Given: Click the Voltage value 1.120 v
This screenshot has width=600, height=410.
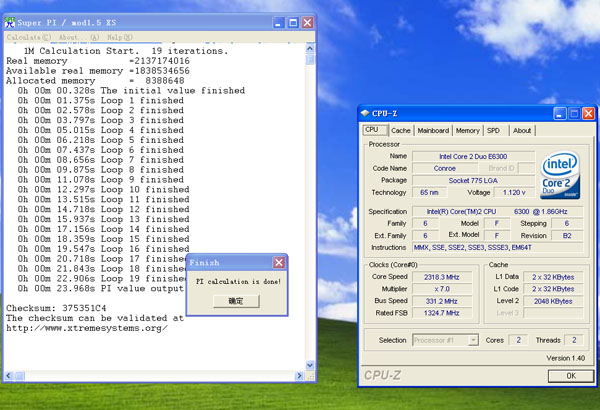Looking at the screenshot, I should 514,192.
